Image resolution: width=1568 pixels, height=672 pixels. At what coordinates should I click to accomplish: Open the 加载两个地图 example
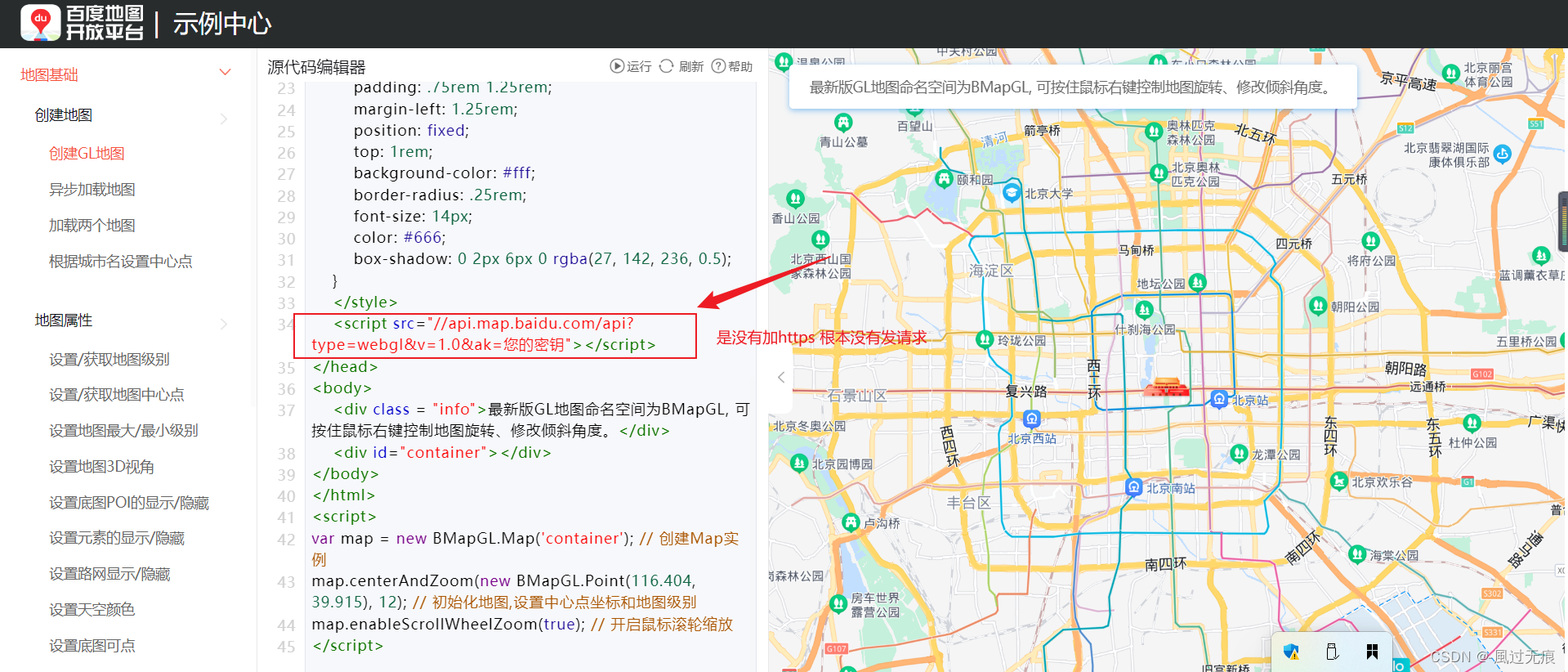tap(92, 226)
